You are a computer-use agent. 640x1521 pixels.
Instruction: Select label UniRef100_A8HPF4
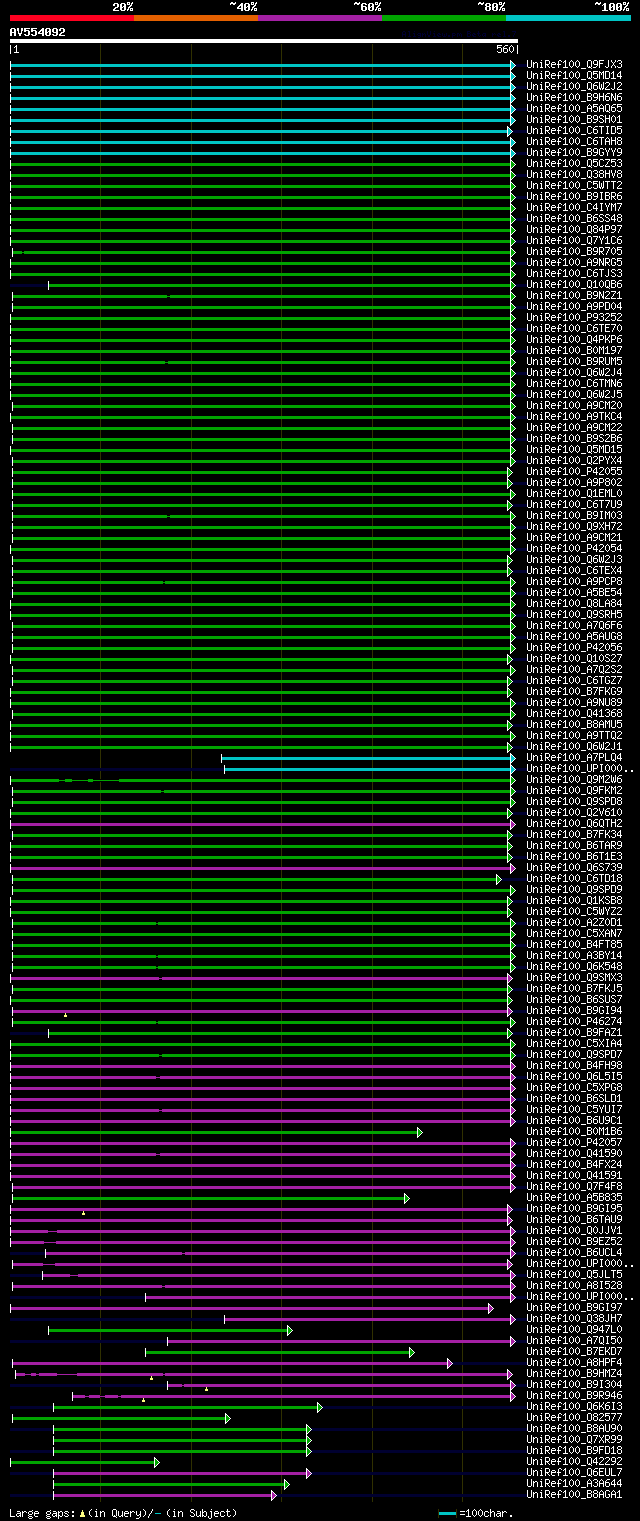[x=574, y=1362]
